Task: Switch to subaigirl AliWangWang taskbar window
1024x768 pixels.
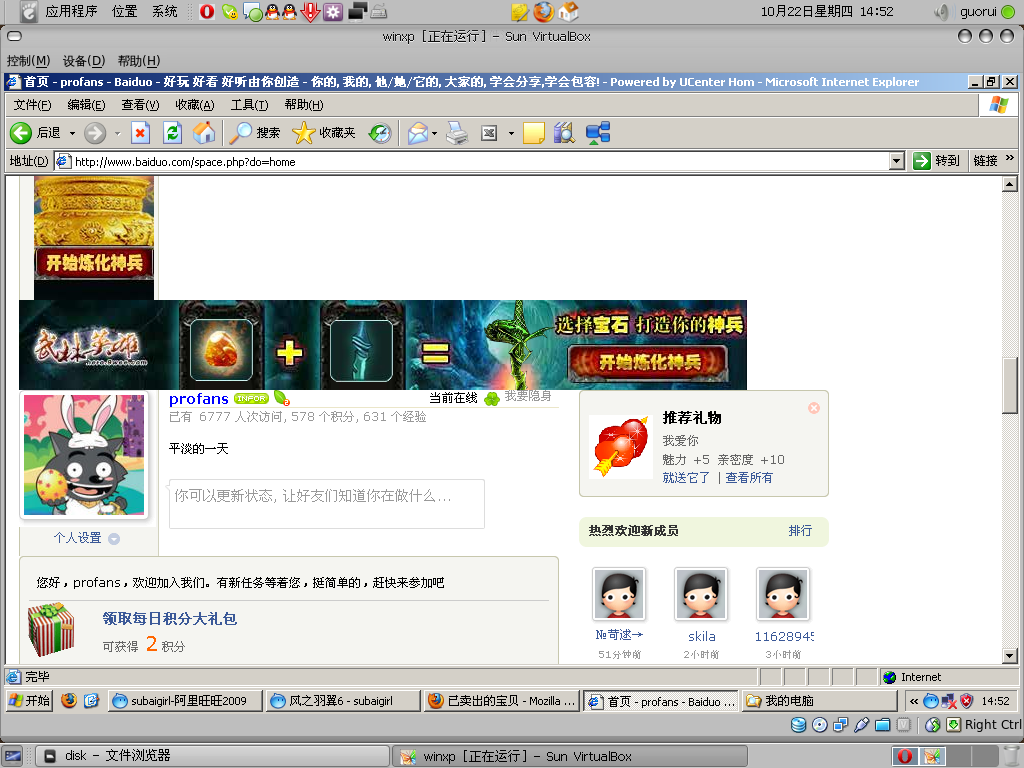Action: click(x=186, y=701)
